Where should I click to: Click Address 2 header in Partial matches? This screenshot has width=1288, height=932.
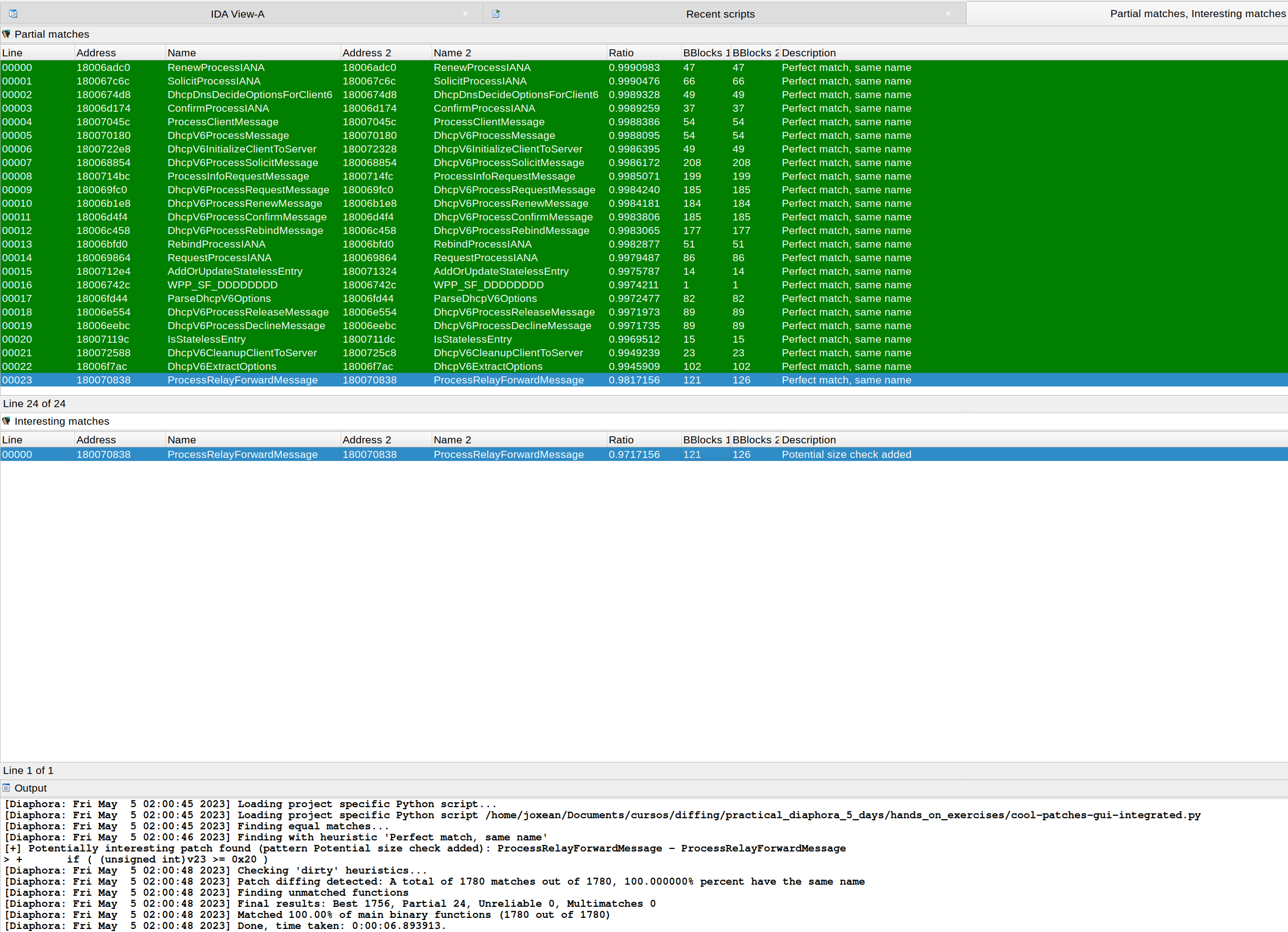click(x=366, y=53)
